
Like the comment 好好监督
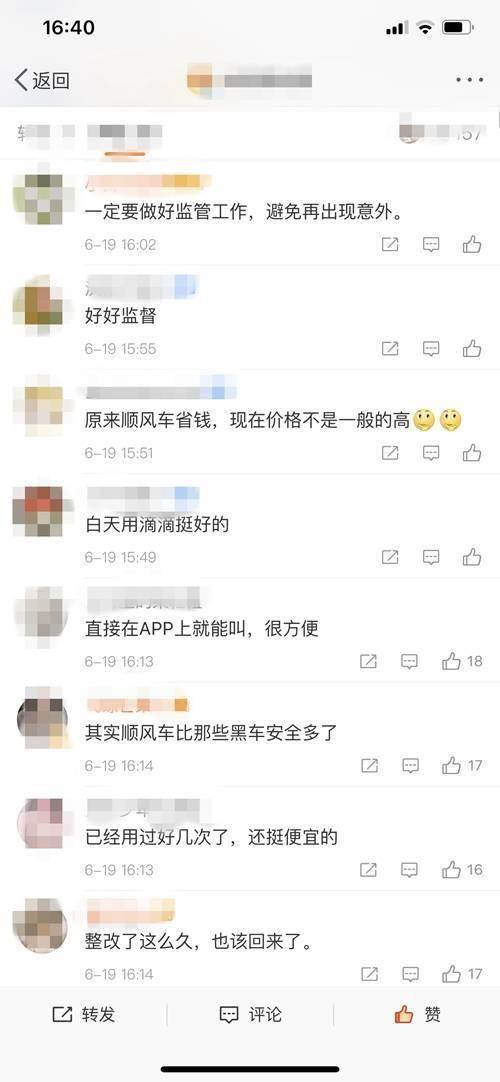pos(472,348)
